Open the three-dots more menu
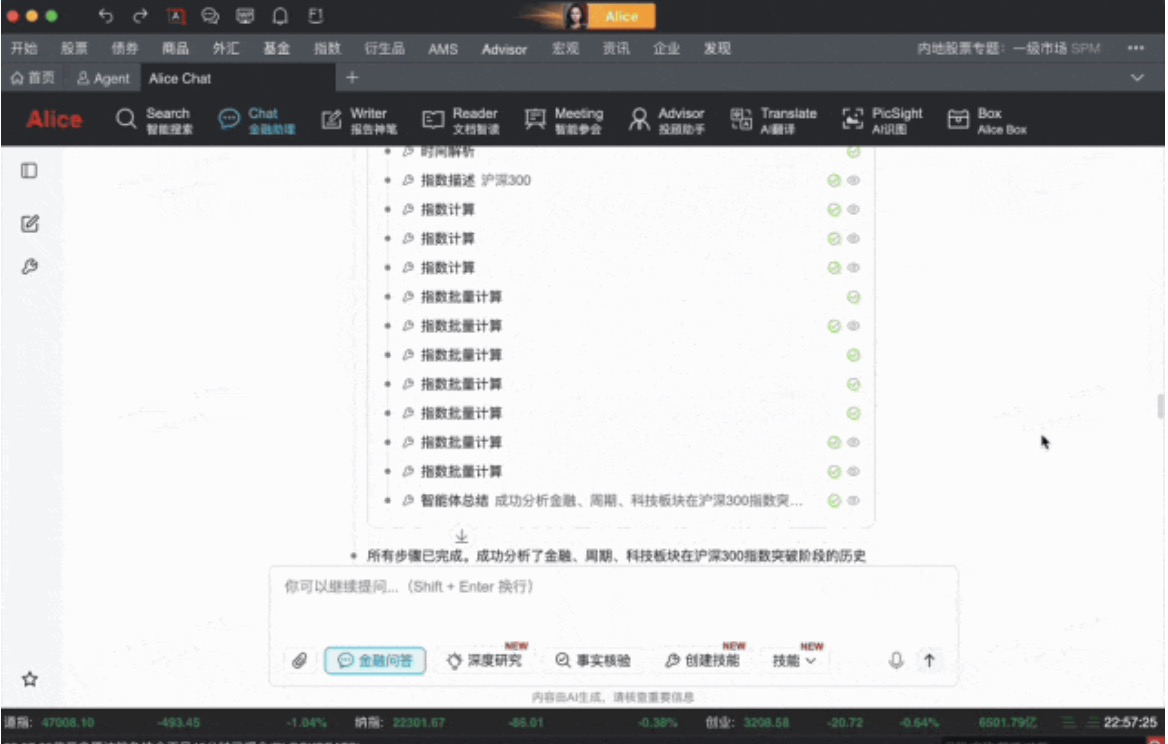Viewport: 1168px width, 744px height. coord(1135,48)
